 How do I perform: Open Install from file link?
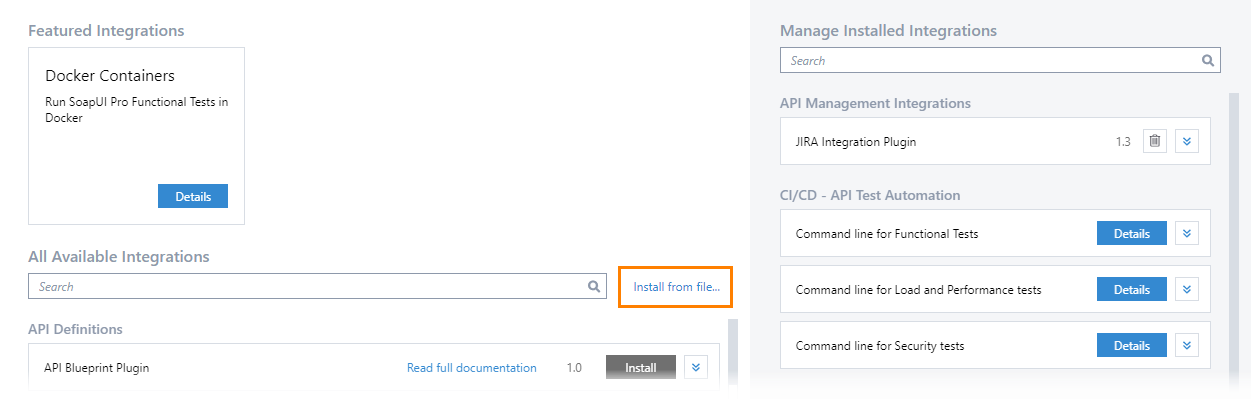[676, 286]
